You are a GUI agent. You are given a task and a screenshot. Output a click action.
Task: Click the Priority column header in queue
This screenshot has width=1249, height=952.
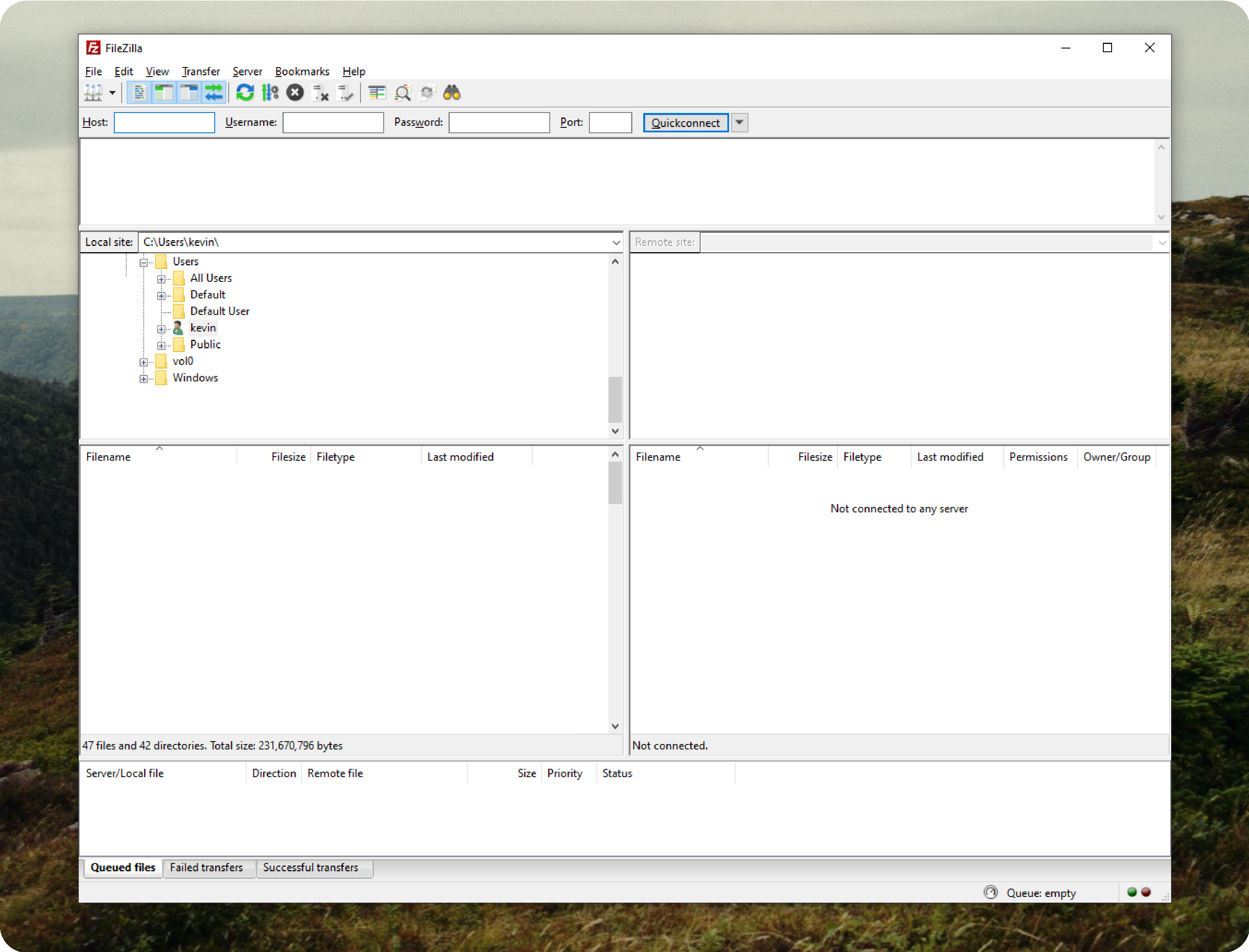point(569,773)
